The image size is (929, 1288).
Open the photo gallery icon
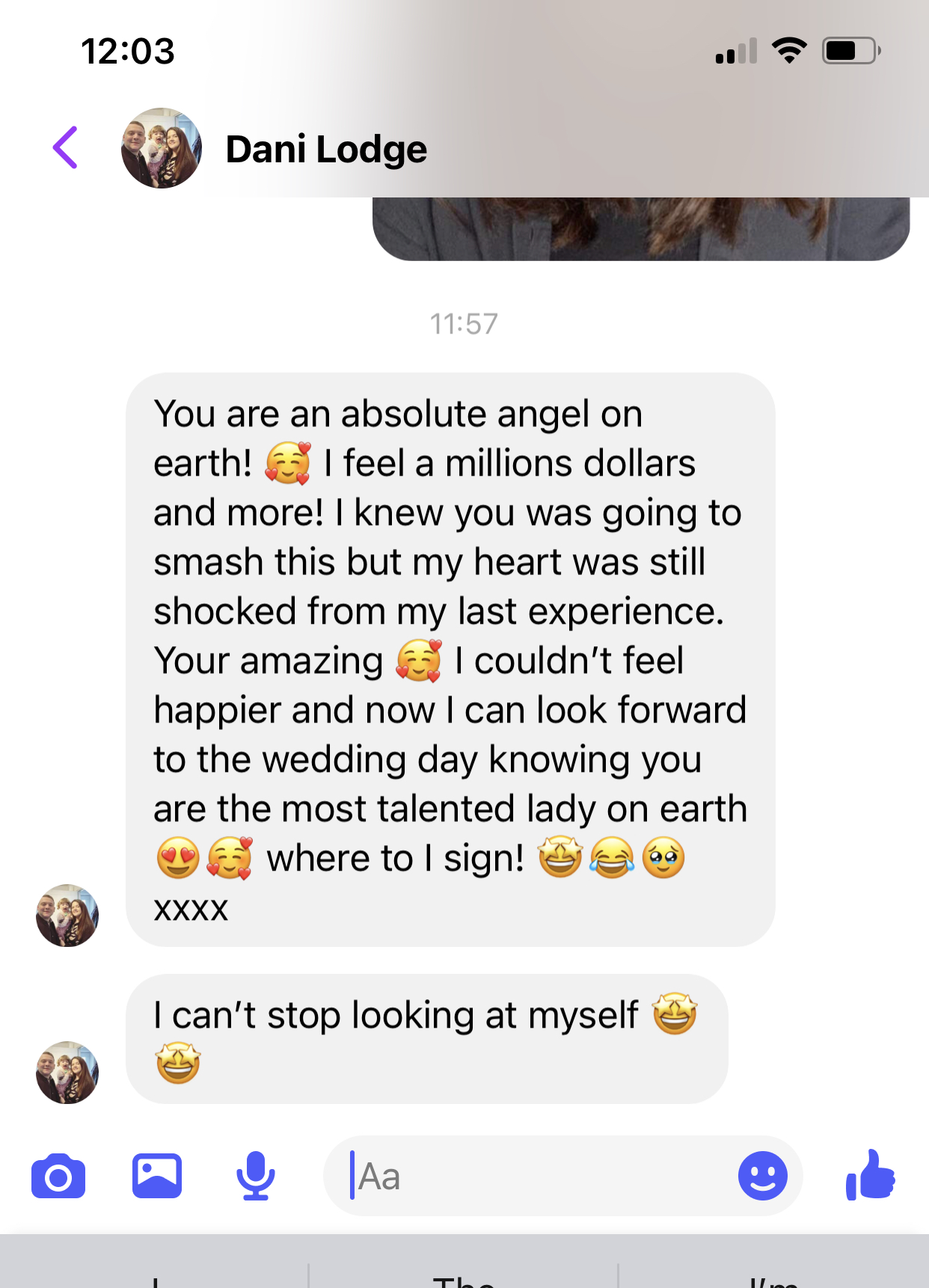pyautogui.click(x=157, y=1176)
